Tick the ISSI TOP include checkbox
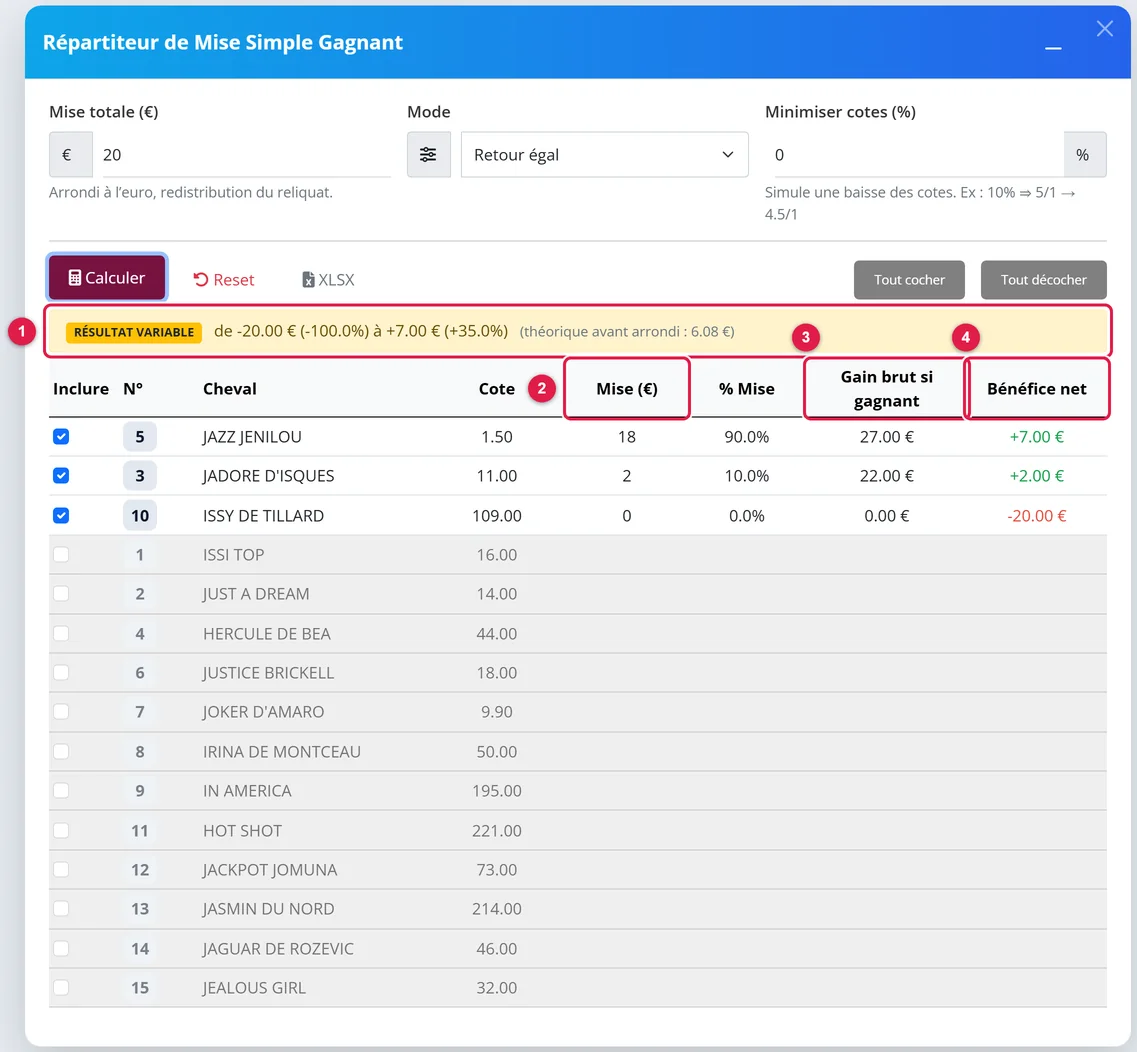The width and height of the screenshot is (1137, 1052). [61, 555]
